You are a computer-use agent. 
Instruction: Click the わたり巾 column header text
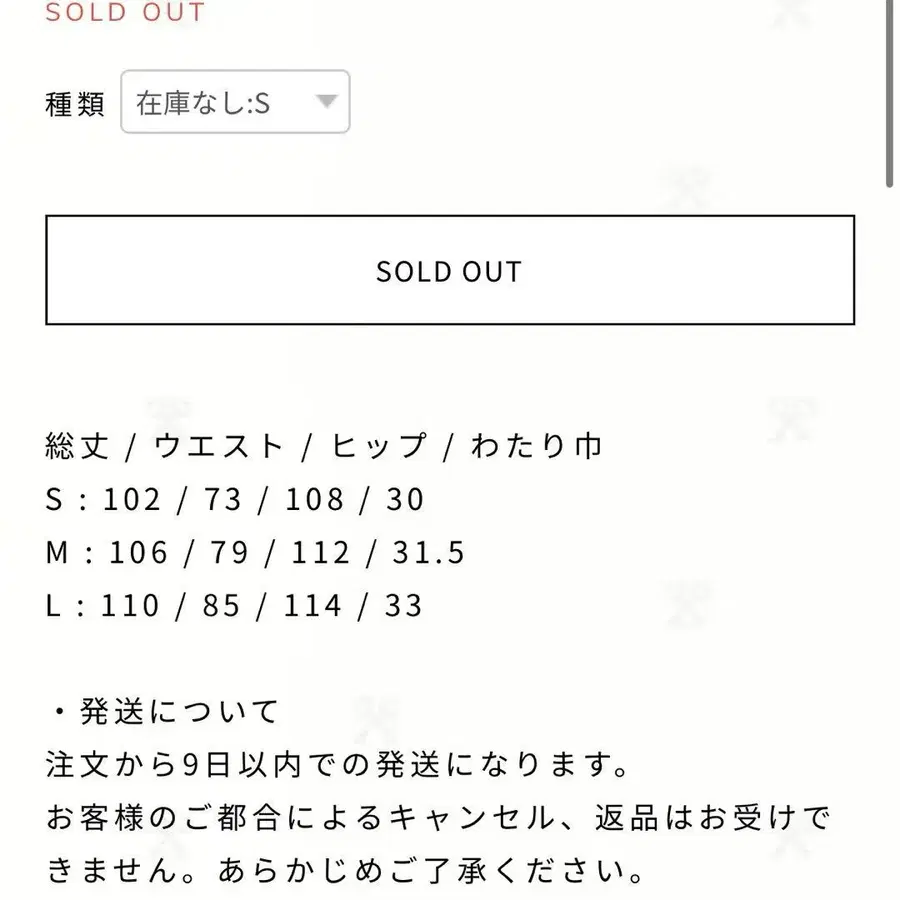pyautogui.click(x=536, y=446)
